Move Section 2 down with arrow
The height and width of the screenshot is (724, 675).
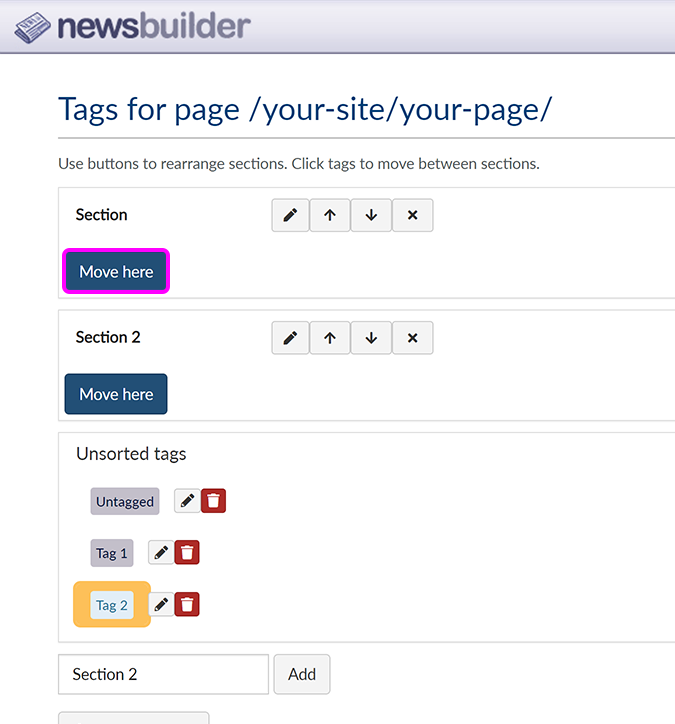(x=371, y=338)
